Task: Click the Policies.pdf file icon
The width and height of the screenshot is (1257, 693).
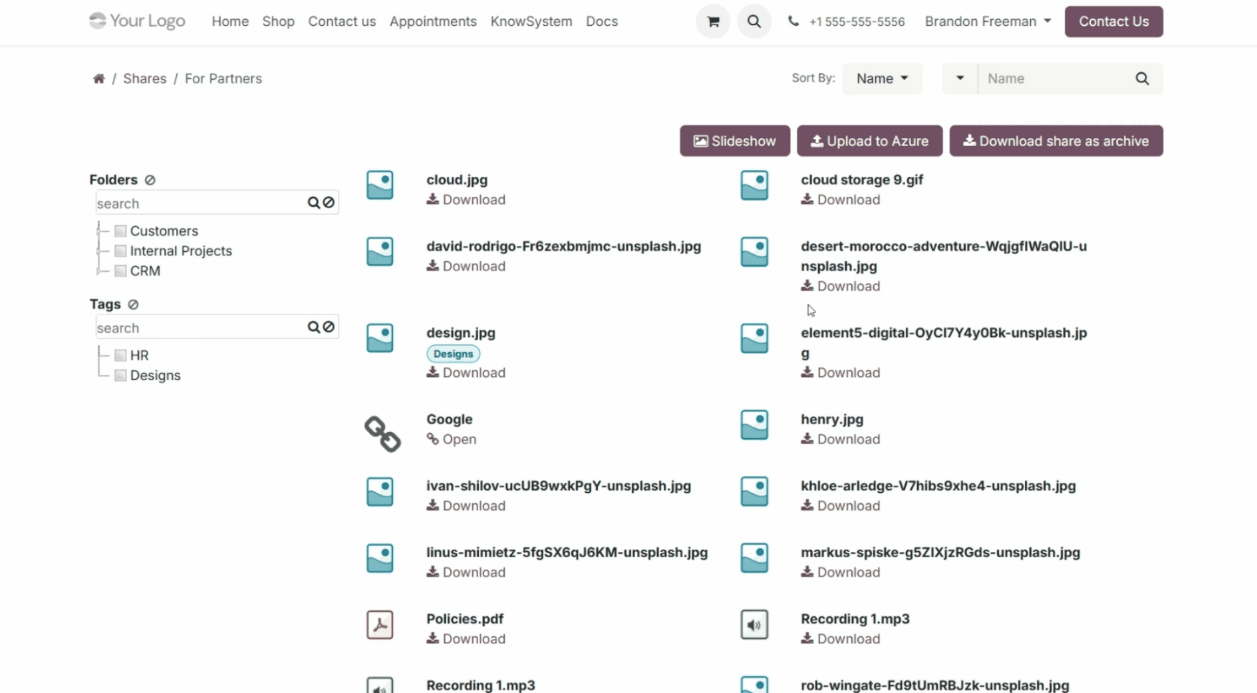Action: pyautogui.click(x=380, y=625)
